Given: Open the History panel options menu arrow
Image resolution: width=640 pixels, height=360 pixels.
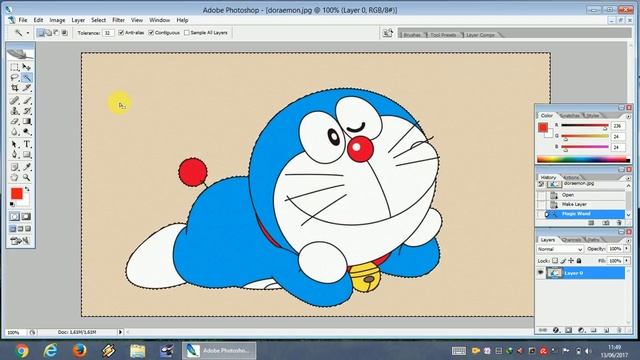Looking at the screenshot, I should (x=628, y=178).
